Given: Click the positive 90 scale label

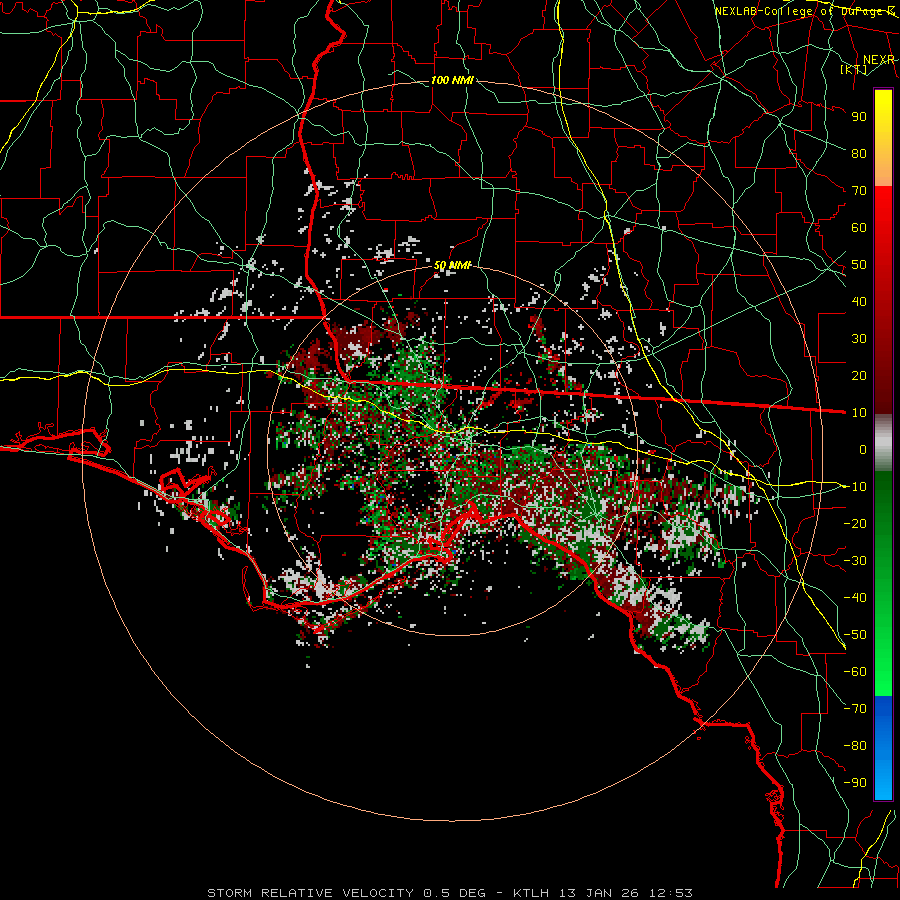Looking at the screenshot, I should click(x=859, y=117).
